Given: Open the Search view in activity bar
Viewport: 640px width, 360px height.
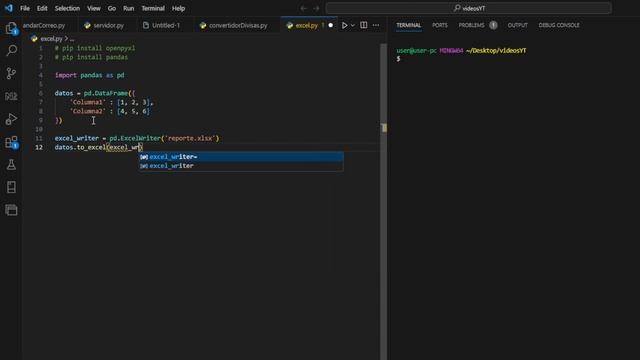Looking at the screenshot, I should click(11, 50).
